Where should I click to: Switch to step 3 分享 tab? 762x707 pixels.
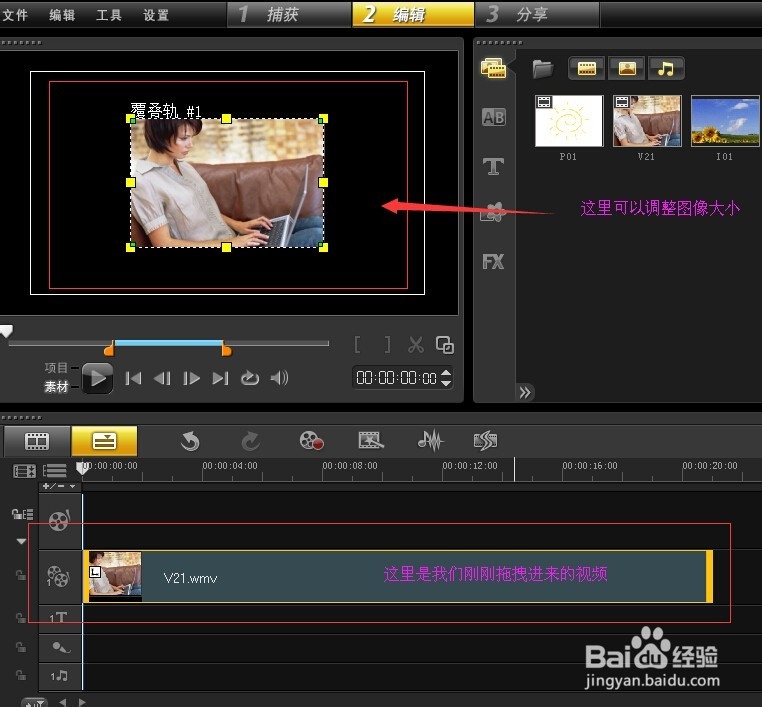click(x=537, y=14)
